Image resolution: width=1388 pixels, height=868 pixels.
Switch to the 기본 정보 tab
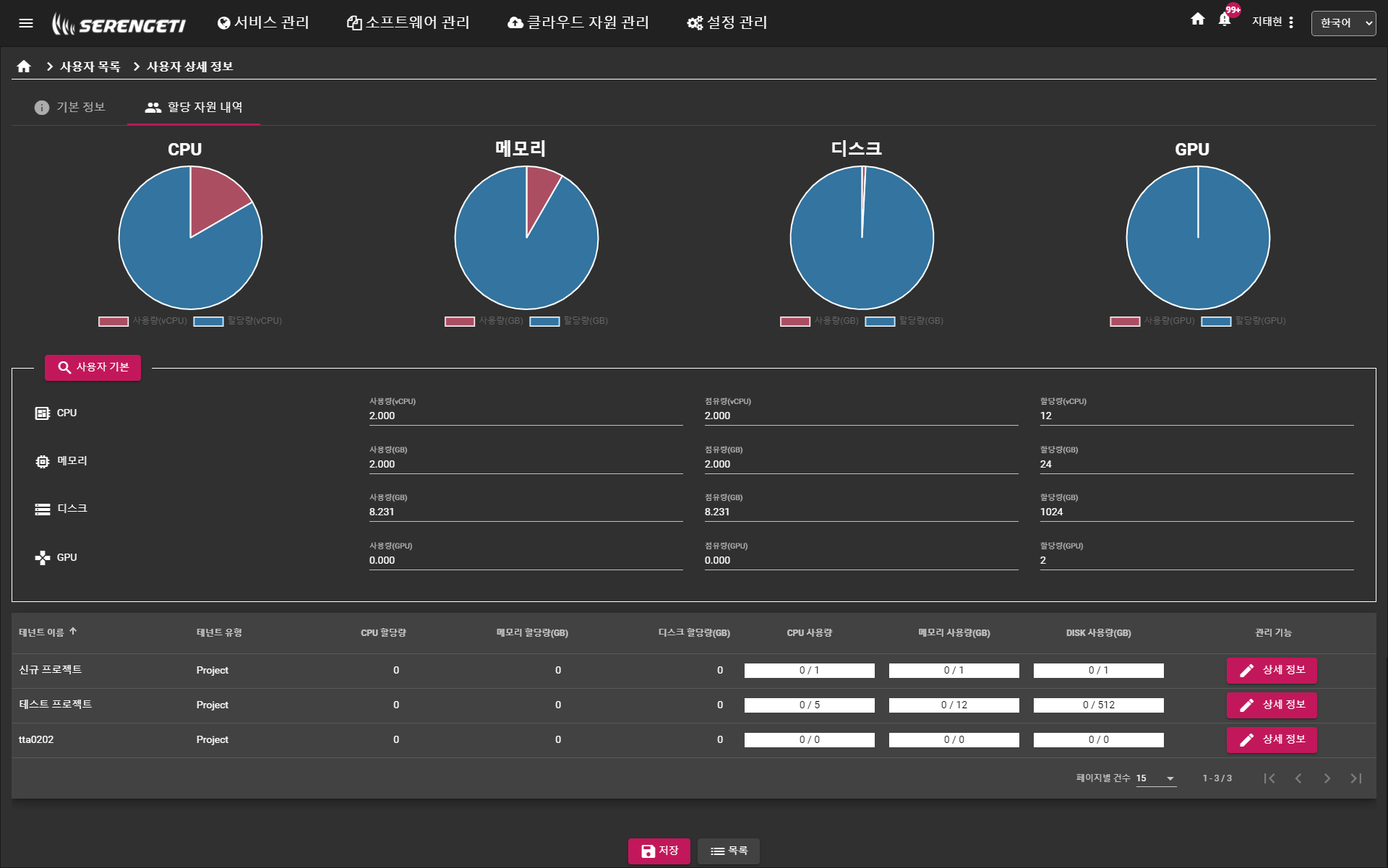(70, 107)
